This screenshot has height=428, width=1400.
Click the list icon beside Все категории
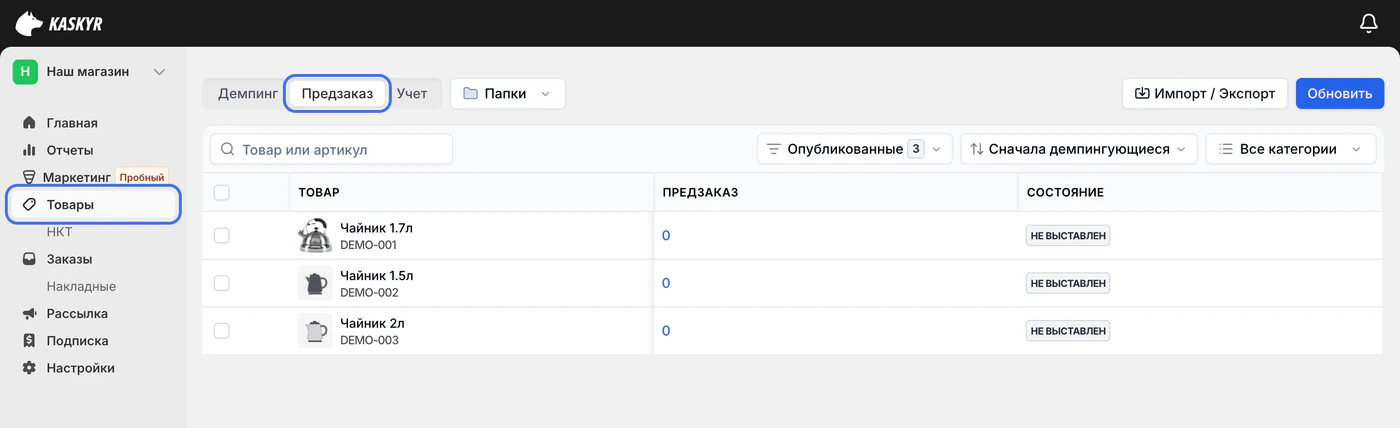click(1225, 149)
